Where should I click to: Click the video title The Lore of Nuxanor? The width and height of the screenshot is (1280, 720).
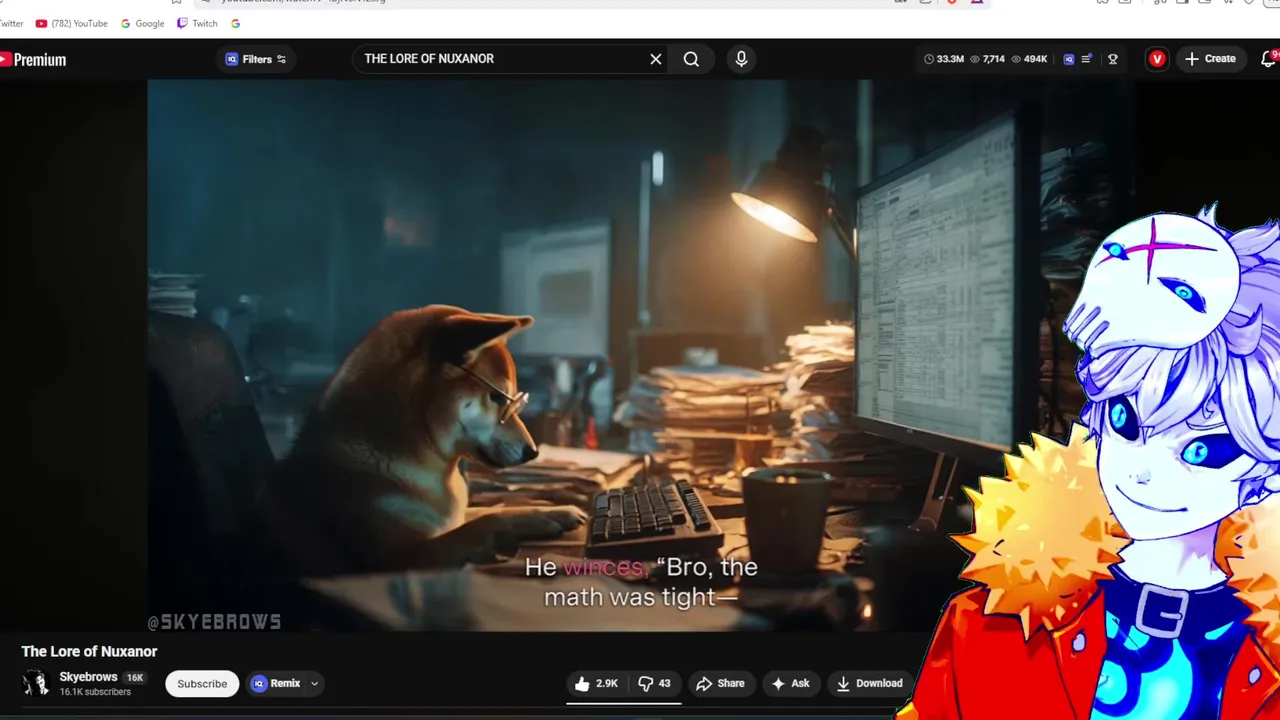pyautogui.click(x=89, y=651)
